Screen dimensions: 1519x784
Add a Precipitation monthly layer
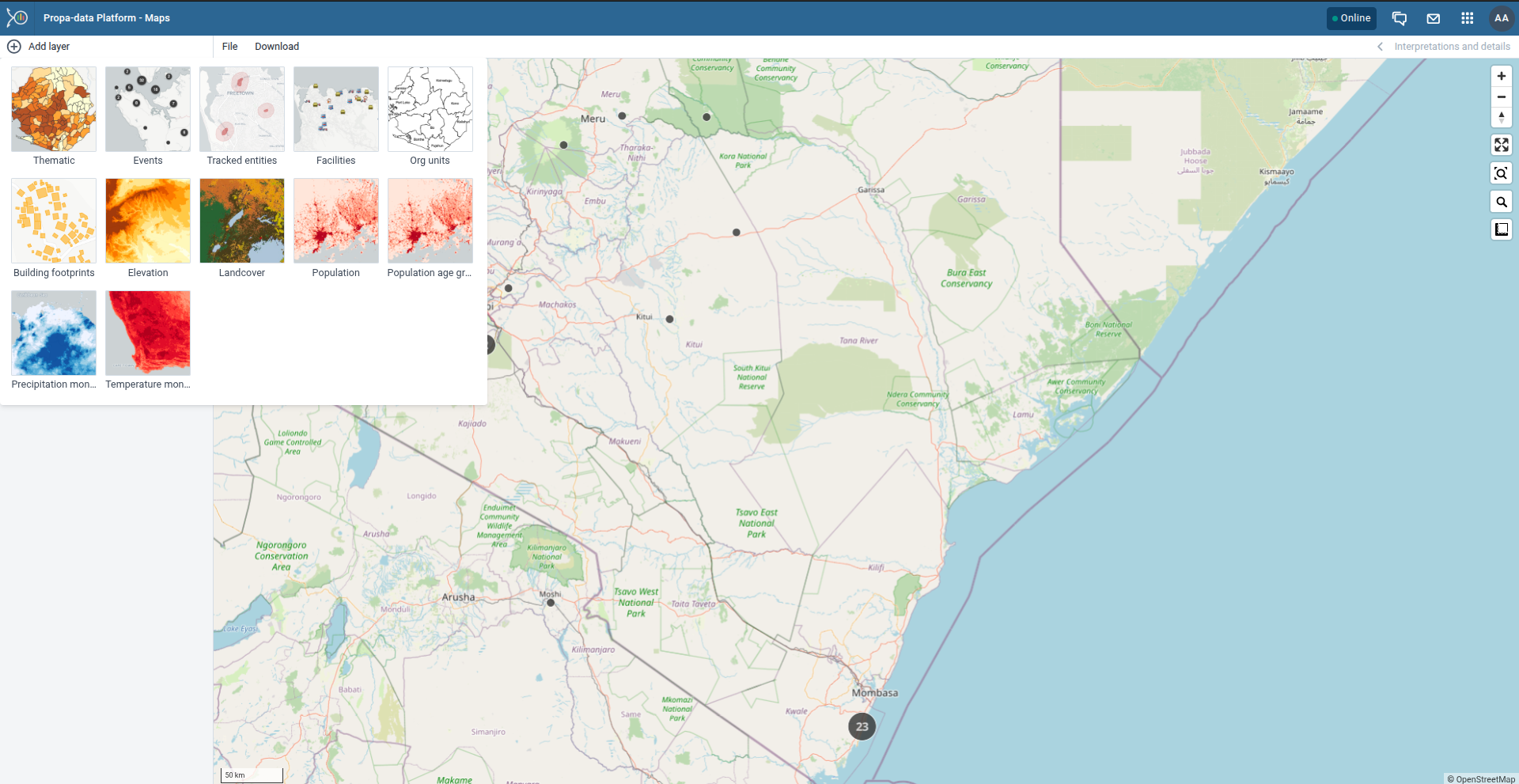(x=53, y=332)
